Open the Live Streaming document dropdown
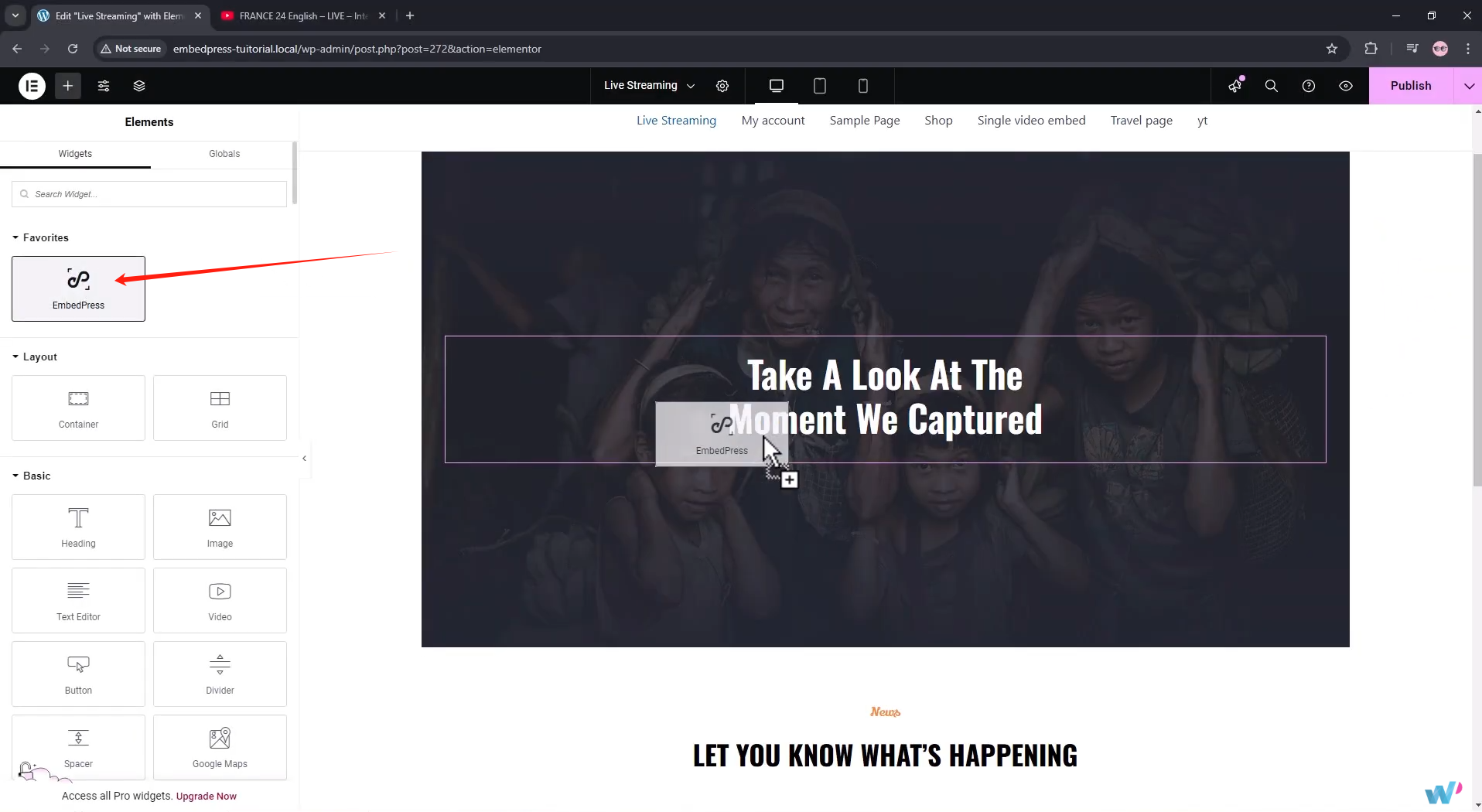The height and width of the screenshot is (812, 1482). [x=650, y=86]
